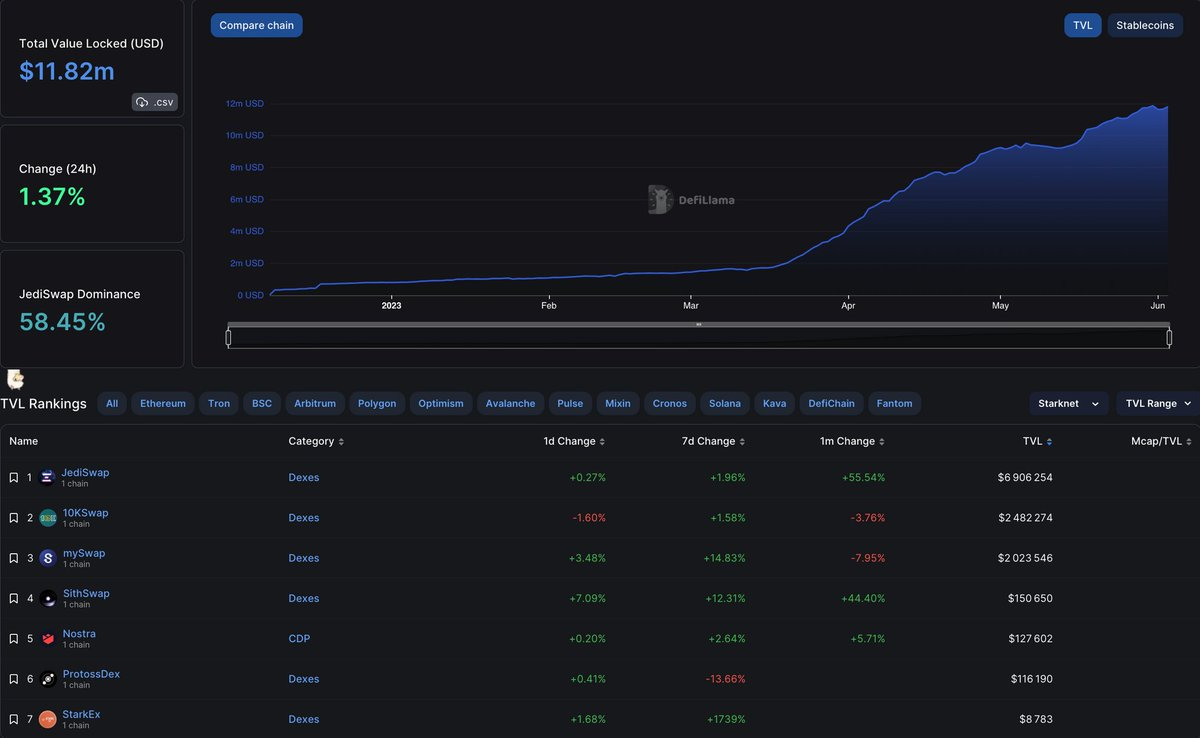This screenshot has height=738, width=1200.
Task: Click the ProtossDex protocol logo
Action: (x=47, y=678)
